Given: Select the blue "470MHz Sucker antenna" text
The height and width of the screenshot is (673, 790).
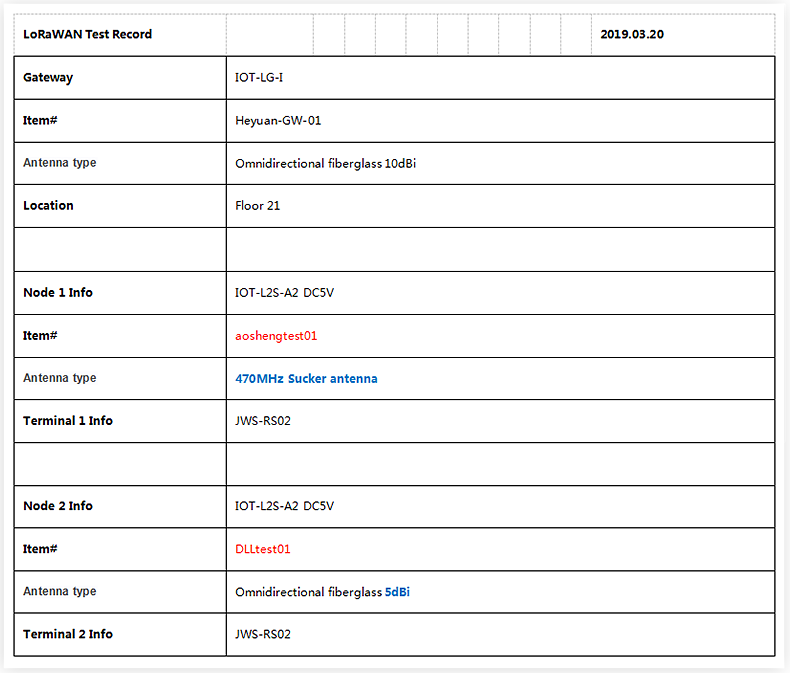Looking at the screenshot, I should click(306, 379).
